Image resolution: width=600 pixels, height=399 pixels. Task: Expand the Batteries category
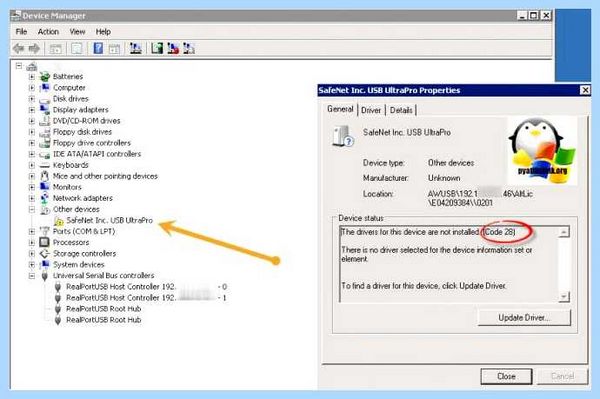click(32, 77)
